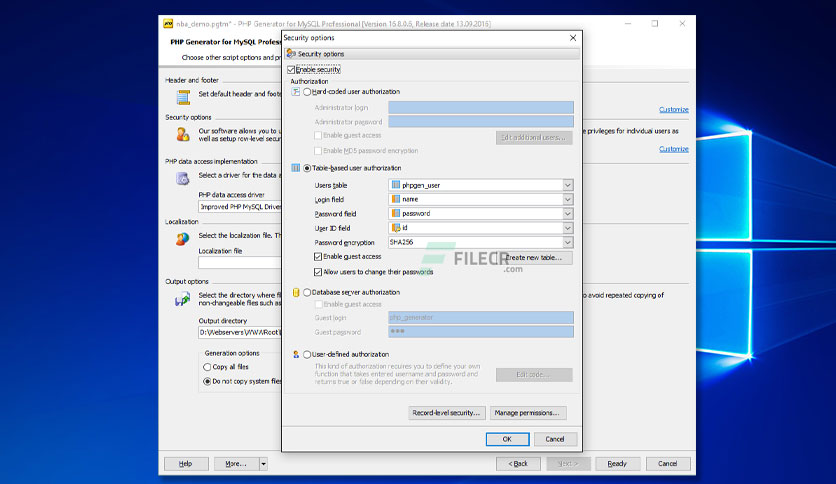Open the User ID field dropdown
Viewport: 836px width, 484px height.
coord(568,228)
